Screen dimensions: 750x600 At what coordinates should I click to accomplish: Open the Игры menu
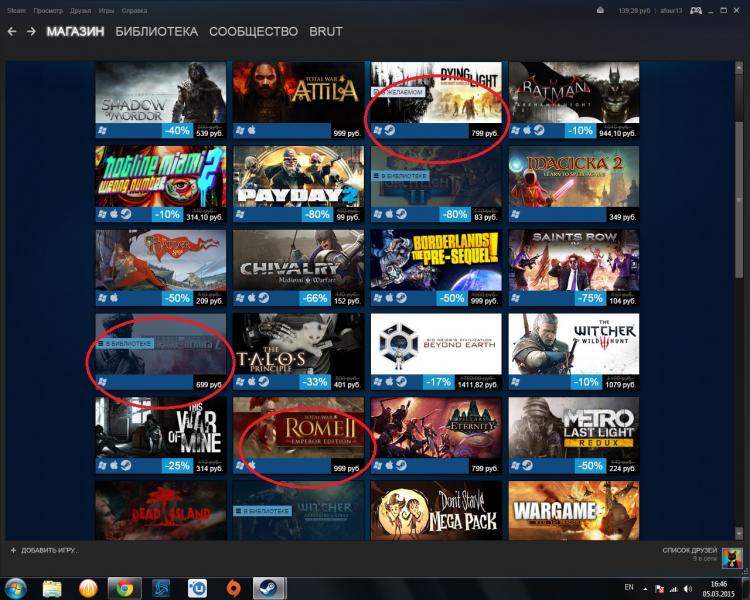(106, 11)
